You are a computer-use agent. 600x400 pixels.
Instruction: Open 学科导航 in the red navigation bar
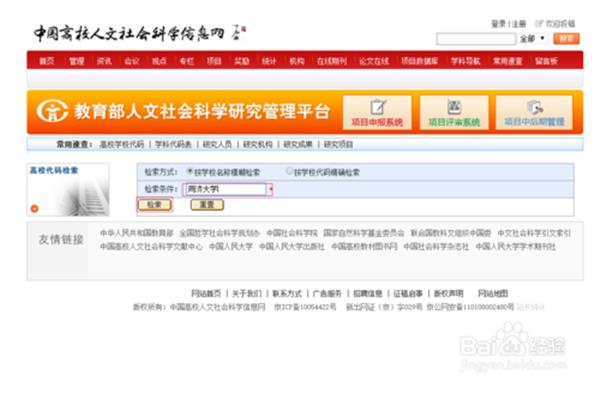click(465, 61)
